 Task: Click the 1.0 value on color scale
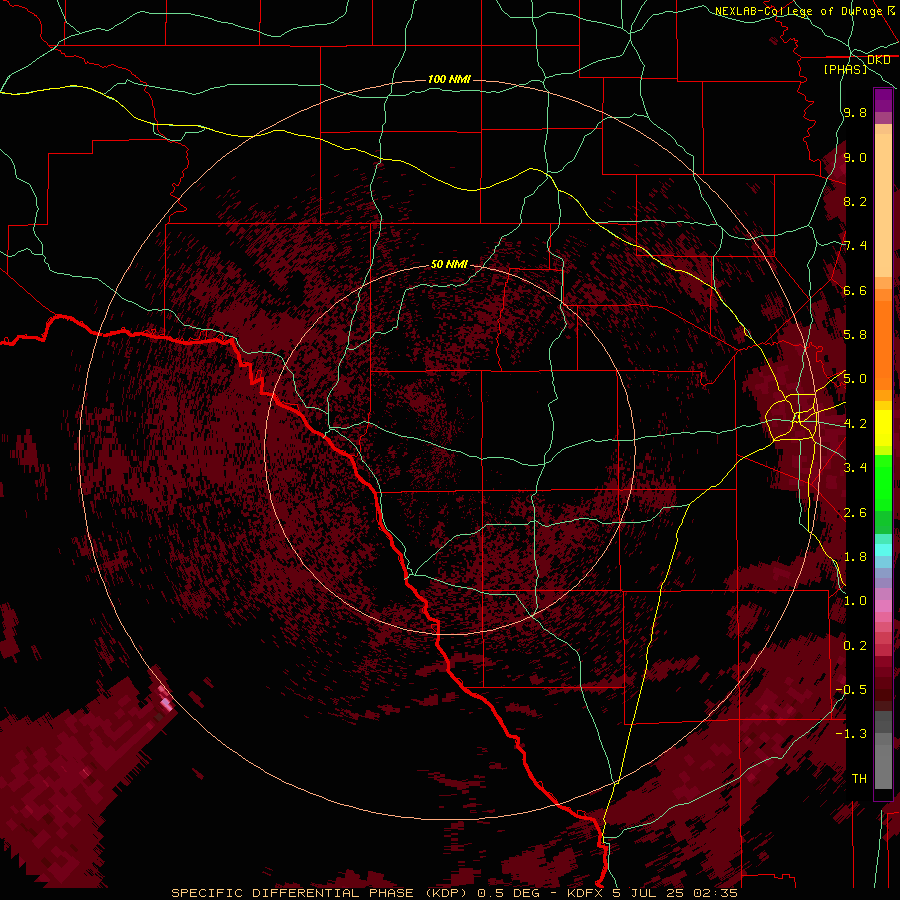855,601
